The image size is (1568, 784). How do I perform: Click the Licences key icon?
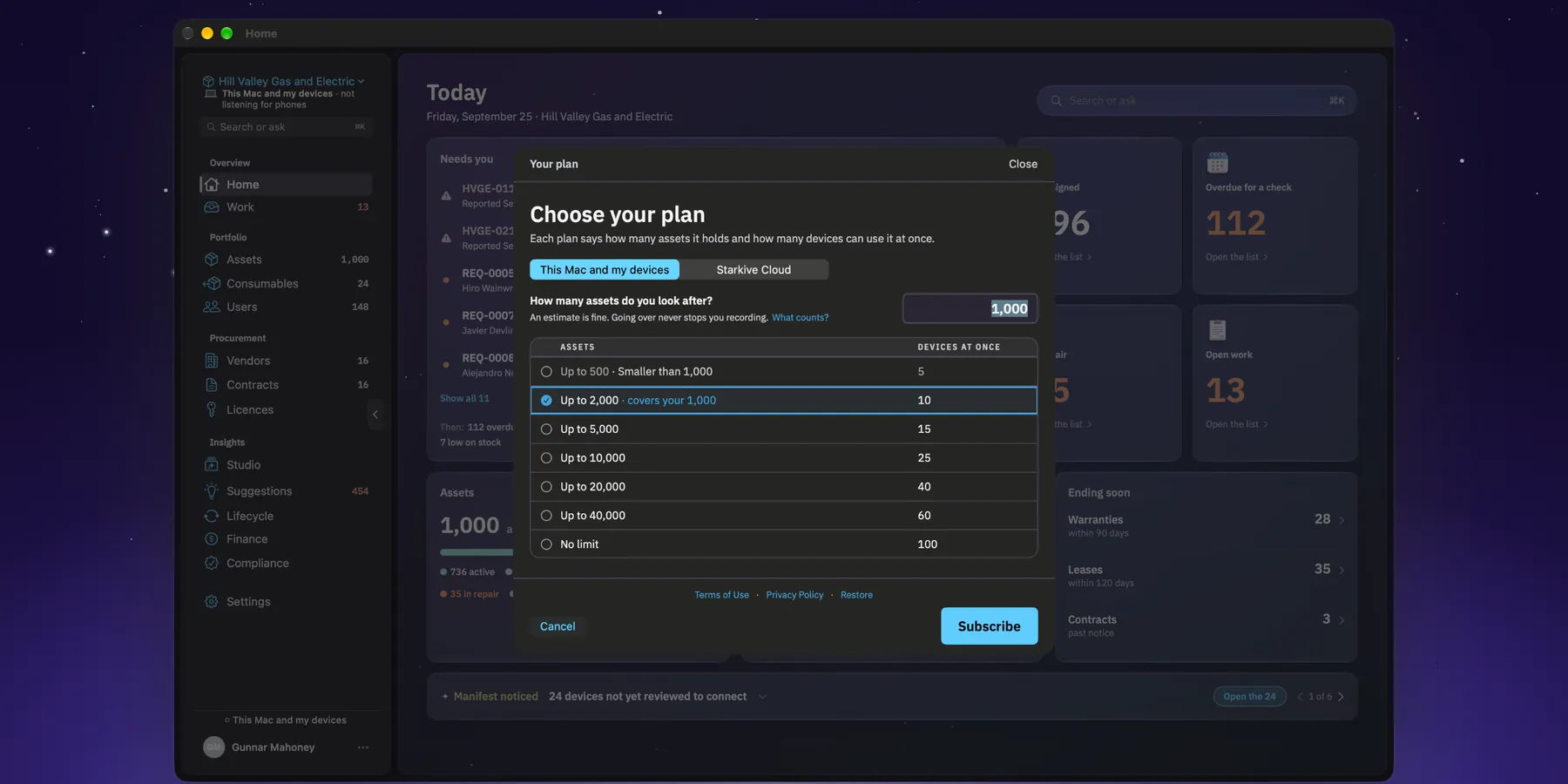[x=211, y=409]
